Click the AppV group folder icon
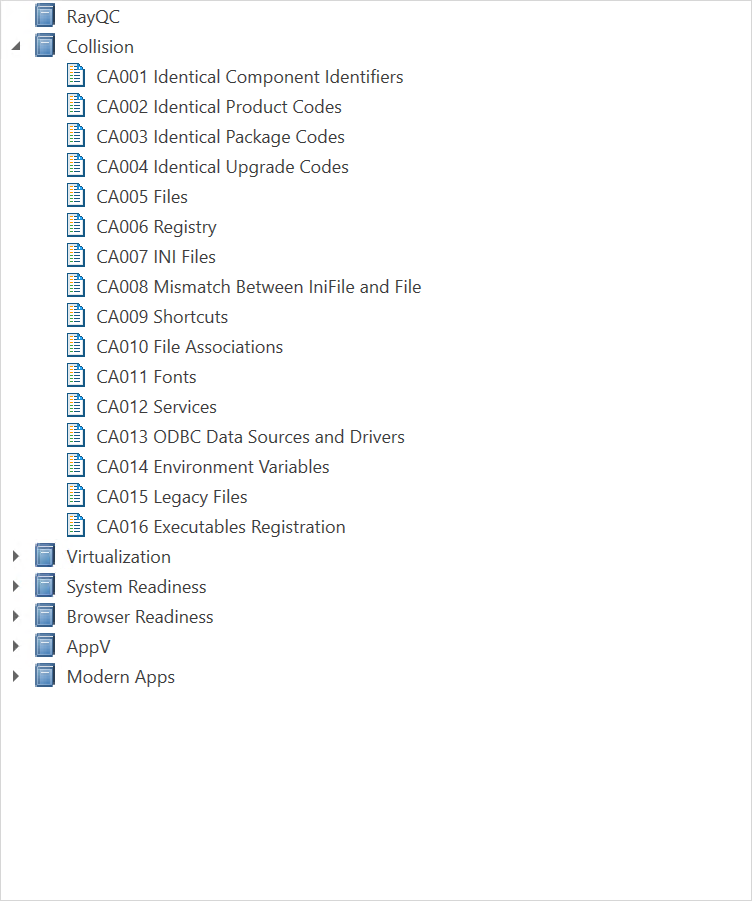Viewport: 752px width, 901px height. (44, 645)
